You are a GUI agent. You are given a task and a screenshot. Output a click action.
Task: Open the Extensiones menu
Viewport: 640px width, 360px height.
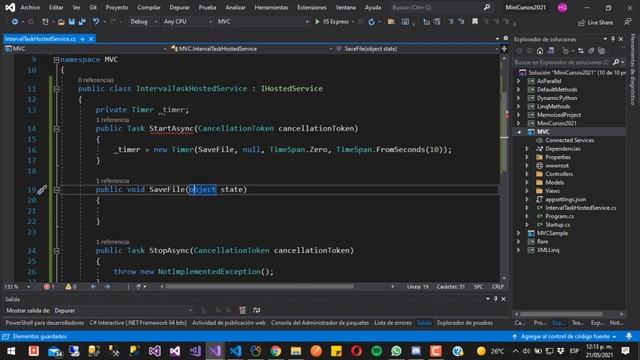[x=312, y=7]
